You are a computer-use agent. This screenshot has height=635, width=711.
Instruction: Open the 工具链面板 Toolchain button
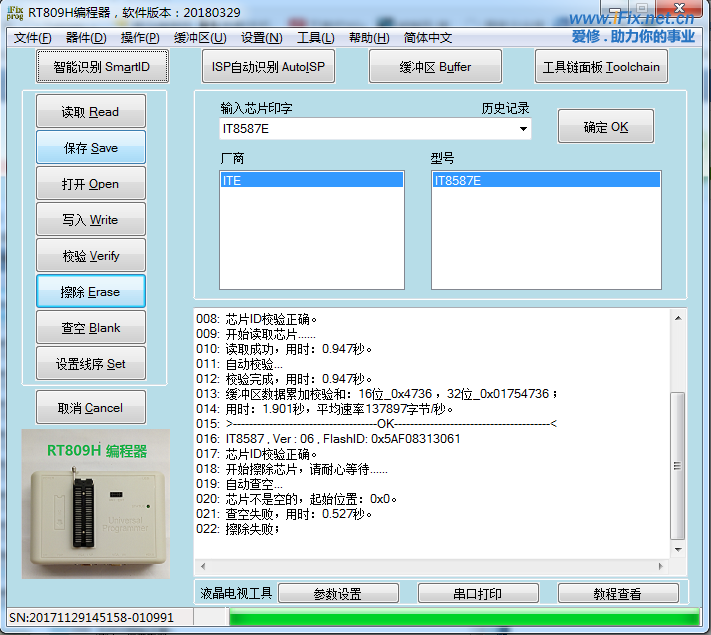click(601, 67)
